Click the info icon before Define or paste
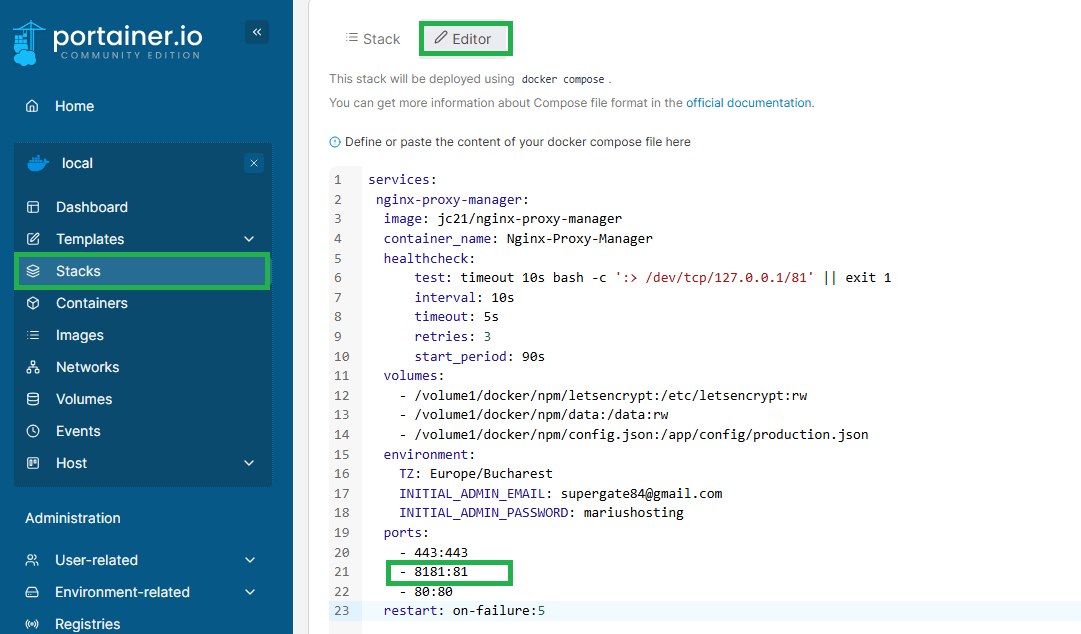The height and width of the screenshot is (634, 1081). [x=334, y=142]
